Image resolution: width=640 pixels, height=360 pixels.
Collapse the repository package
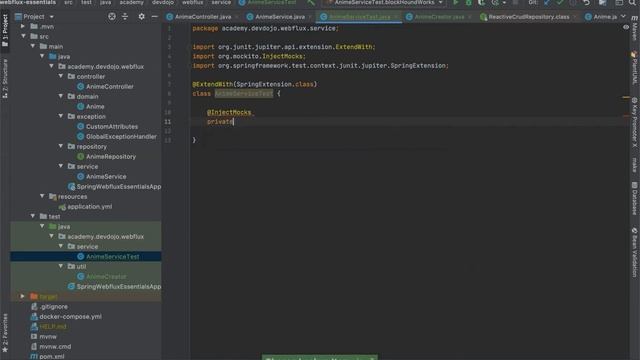click(61, 146)
